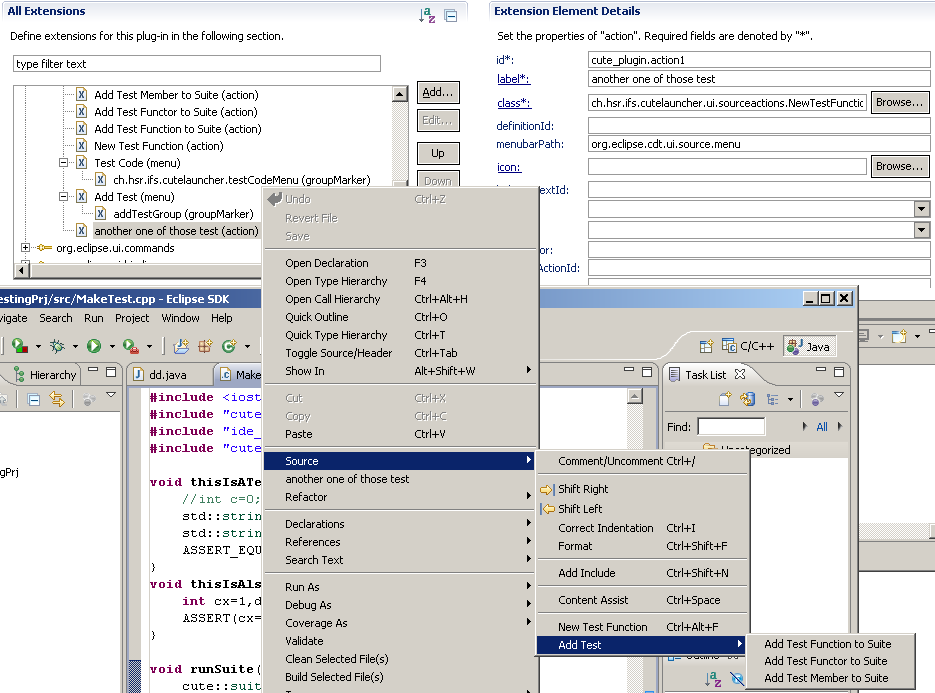Click Browse button next to icon field

pos(899,166)
